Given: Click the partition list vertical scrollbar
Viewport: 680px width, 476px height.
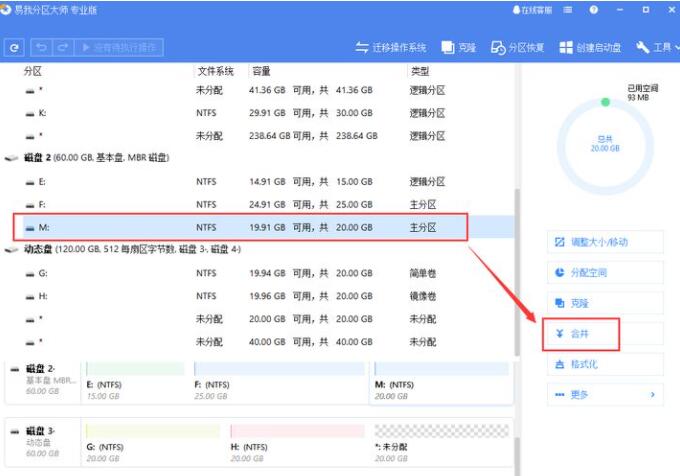Looking at the screenshot, I should (x=517, y=272).
